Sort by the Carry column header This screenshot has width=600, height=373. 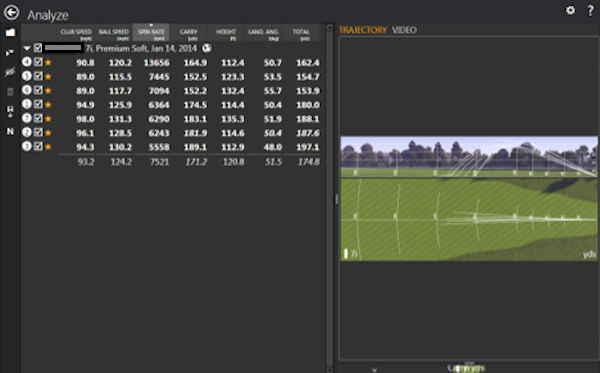click(188, 34)
